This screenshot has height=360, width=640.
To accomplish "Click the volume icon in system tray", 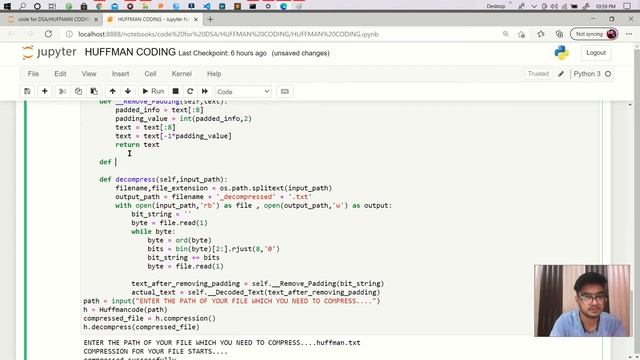I will [554, 6].
